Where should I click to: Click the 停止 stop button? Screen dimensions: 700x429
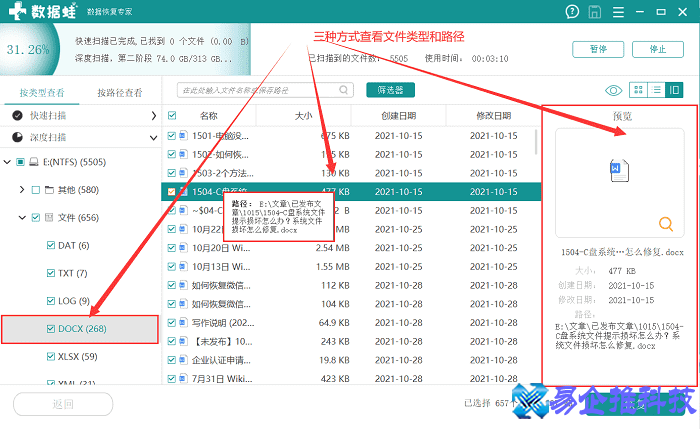click(658, 49)
